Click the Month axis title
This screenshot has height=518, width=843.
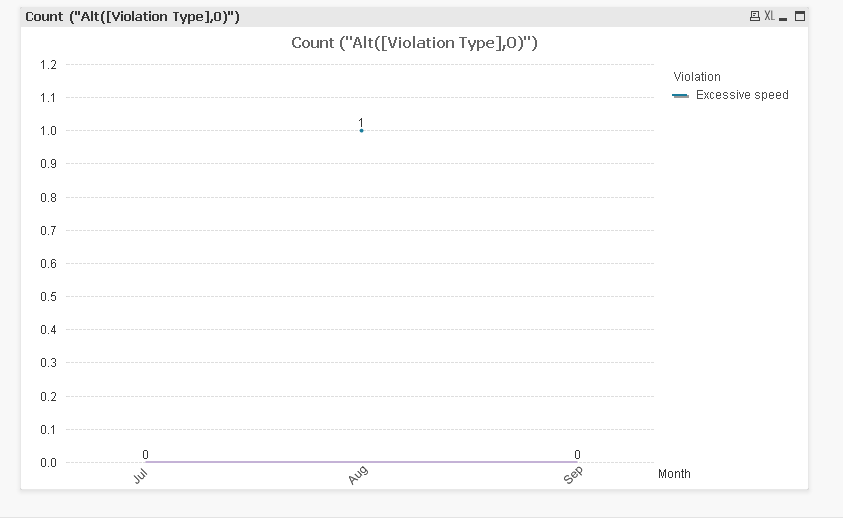point(674,474)
